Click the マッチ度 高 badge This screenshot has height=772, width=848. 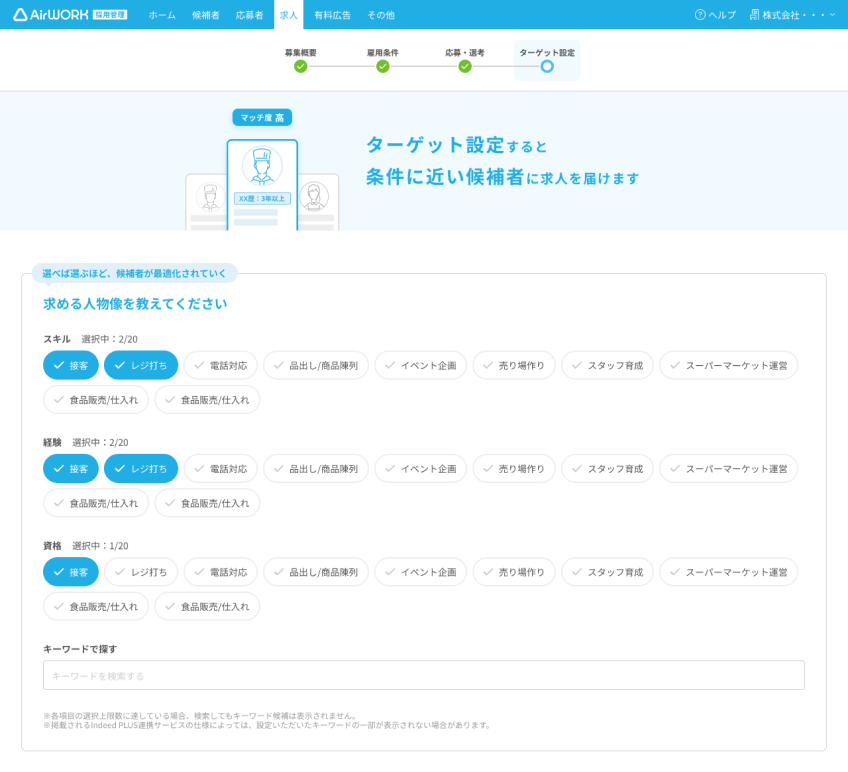coord(262,117)
